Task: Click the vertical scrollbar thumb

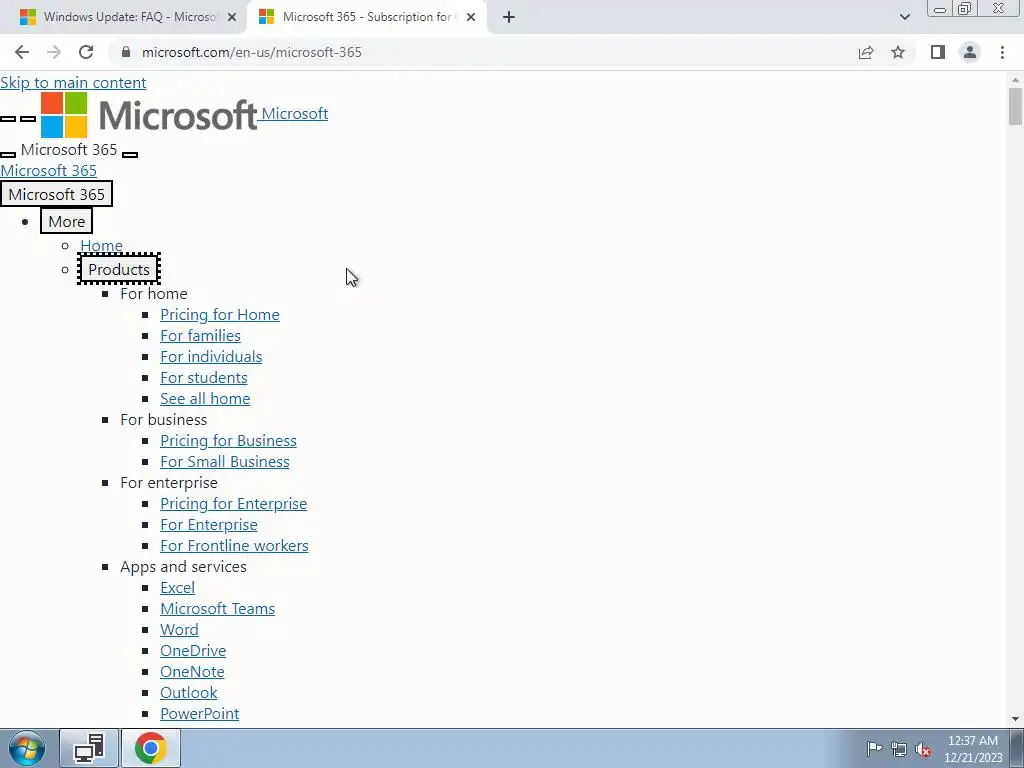Action: pyautogui.click(x=1015, y=106)
